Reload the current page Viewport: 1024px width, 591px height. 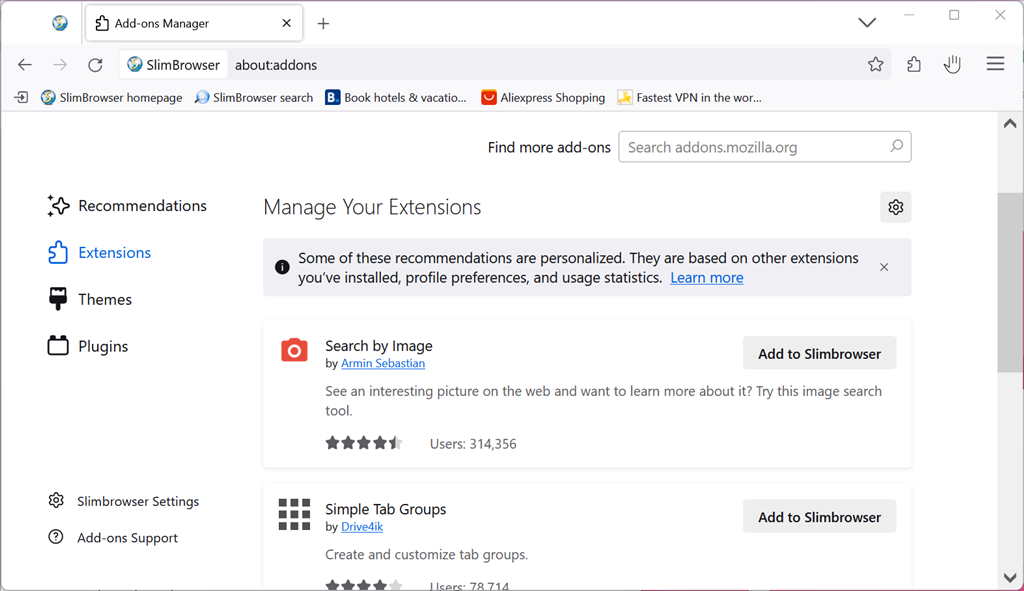click(x=95, y=65)
